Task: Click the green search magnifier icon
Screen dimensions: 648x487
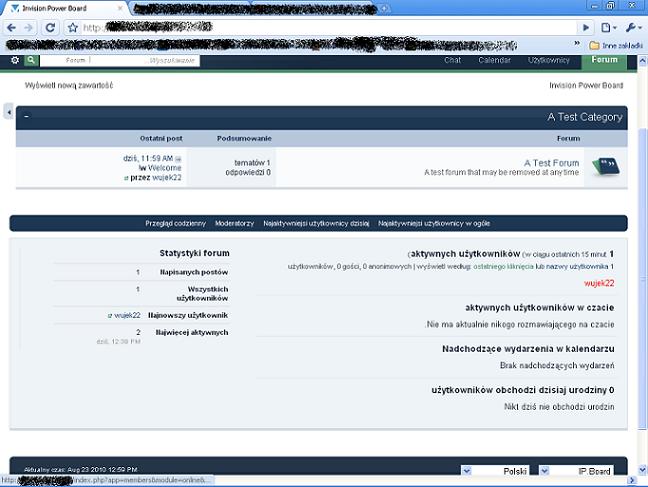Action: (x=32, y=61)
